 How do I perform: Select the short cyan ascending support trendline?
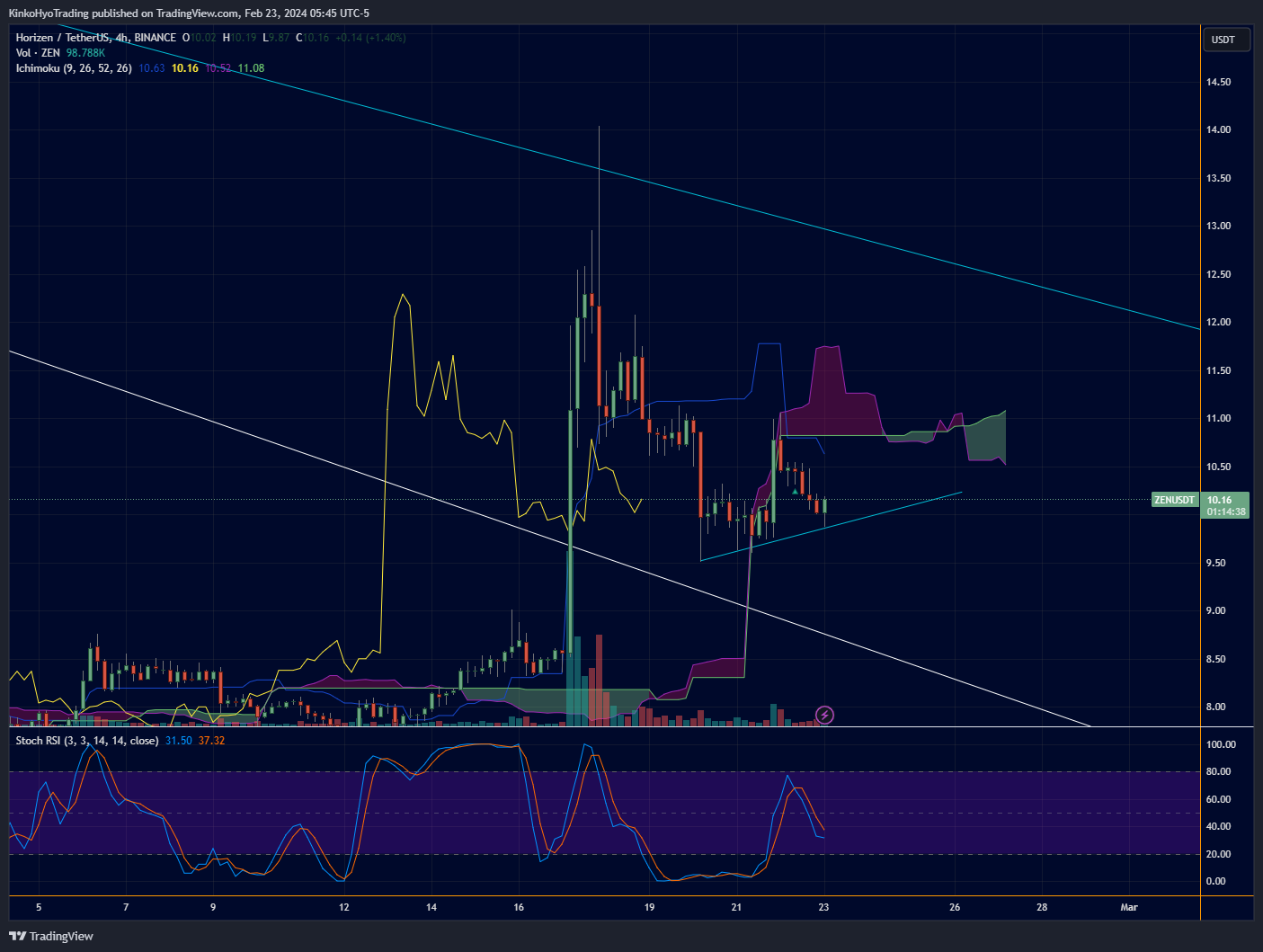pyautogui.click(x=832, y=526)
